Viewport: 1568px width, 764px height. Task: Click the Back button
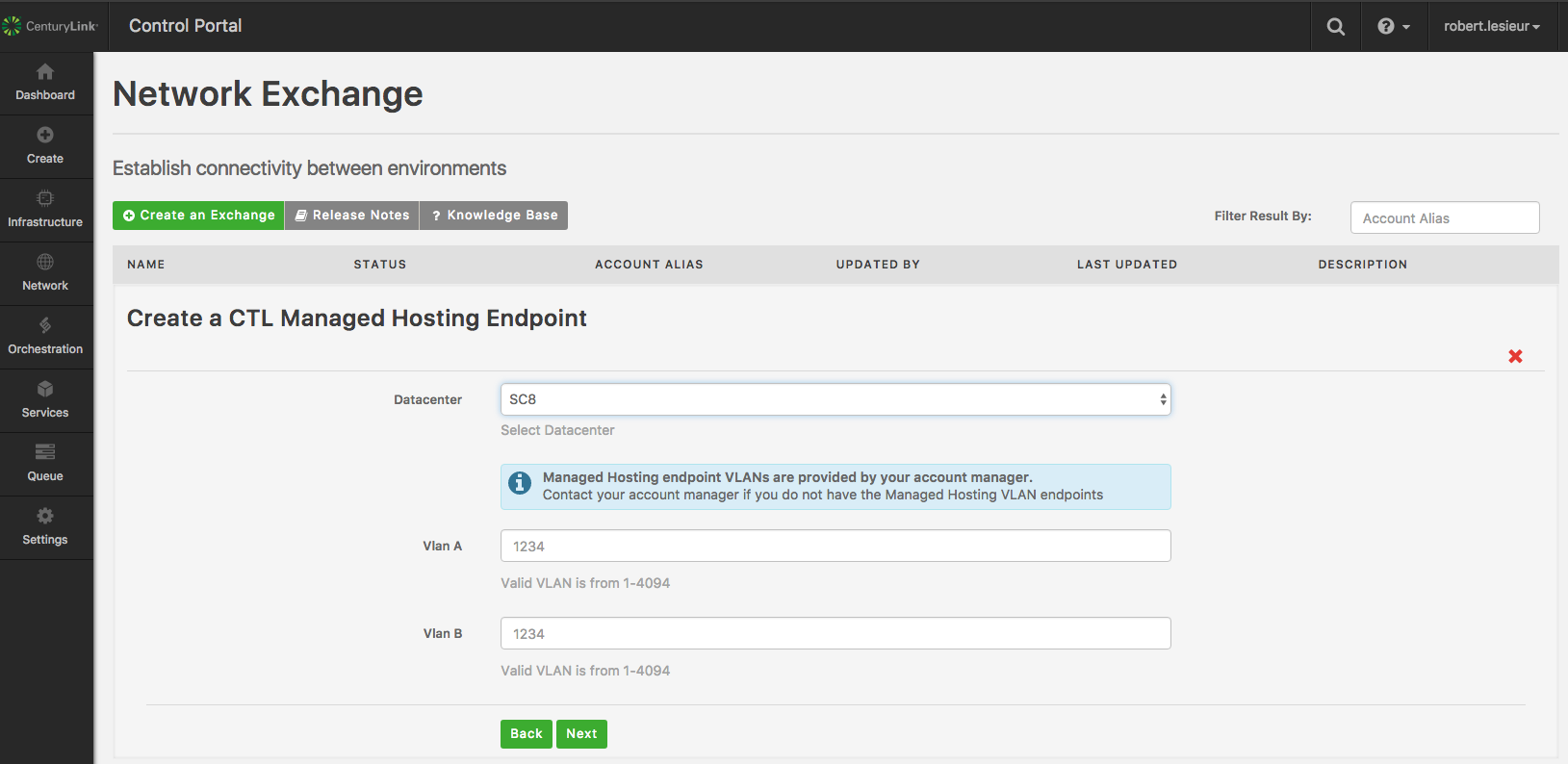[x=527, y=734]
